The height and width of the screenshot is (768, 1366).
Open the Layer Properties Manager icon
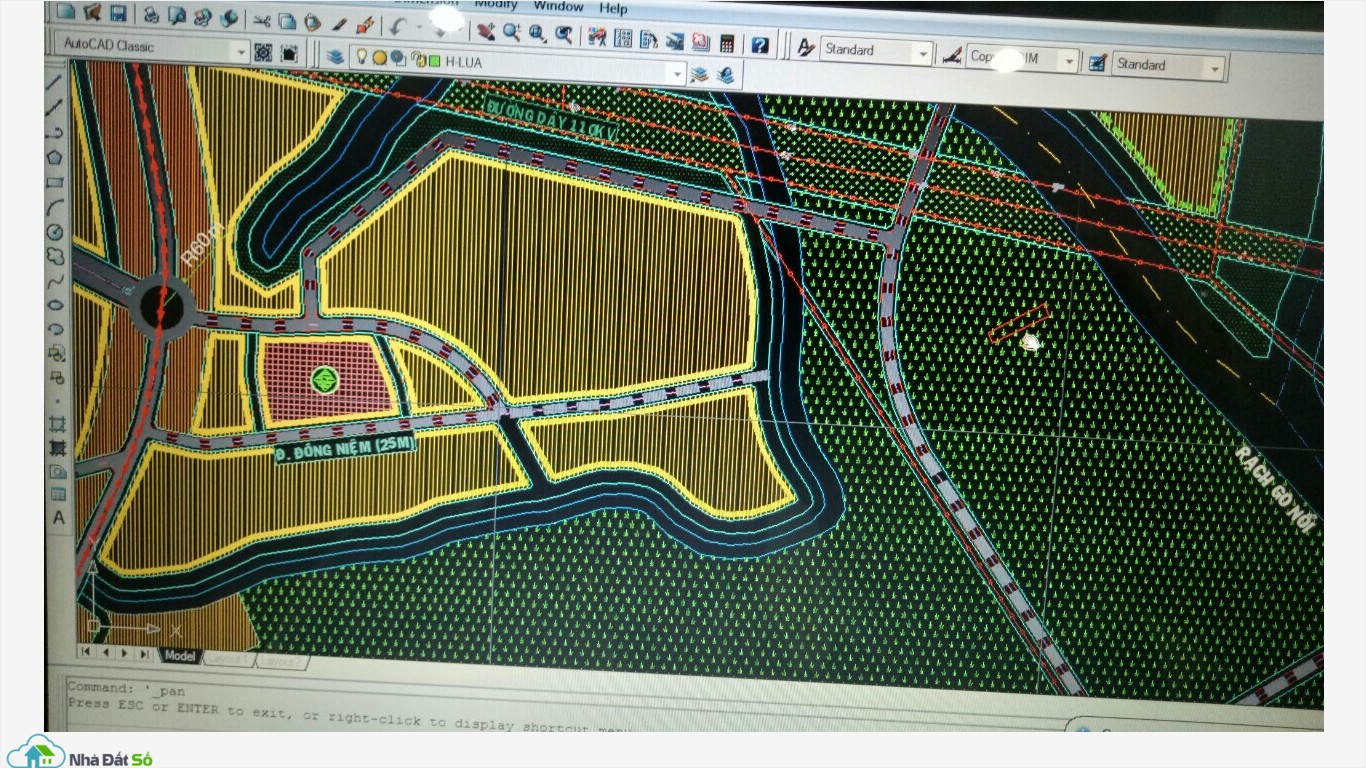coord(334,56)
